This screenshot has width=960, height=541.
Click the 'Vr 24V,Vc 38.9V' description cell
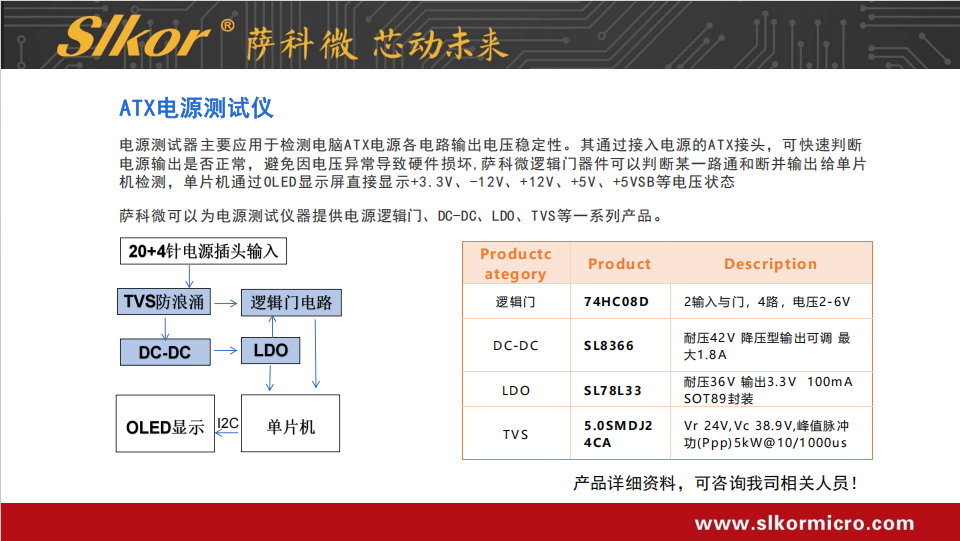tap(771, 434)
